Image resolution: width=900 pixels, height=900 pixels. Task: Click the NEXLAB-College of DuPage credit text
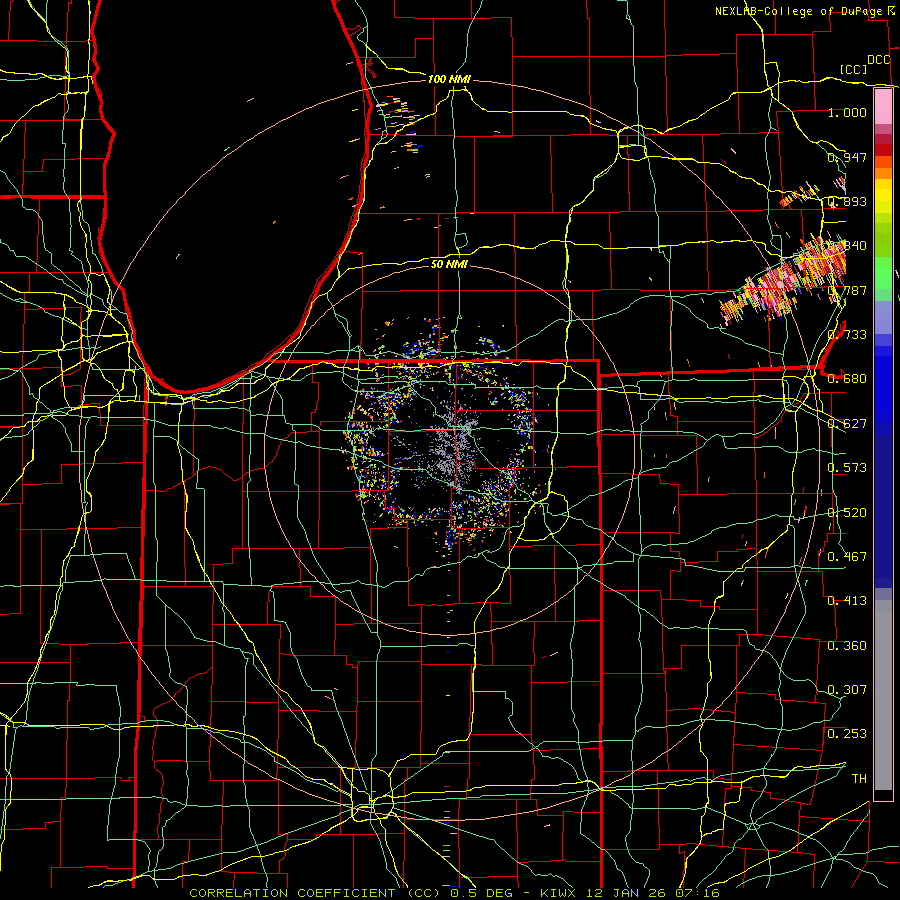point(801,11)
